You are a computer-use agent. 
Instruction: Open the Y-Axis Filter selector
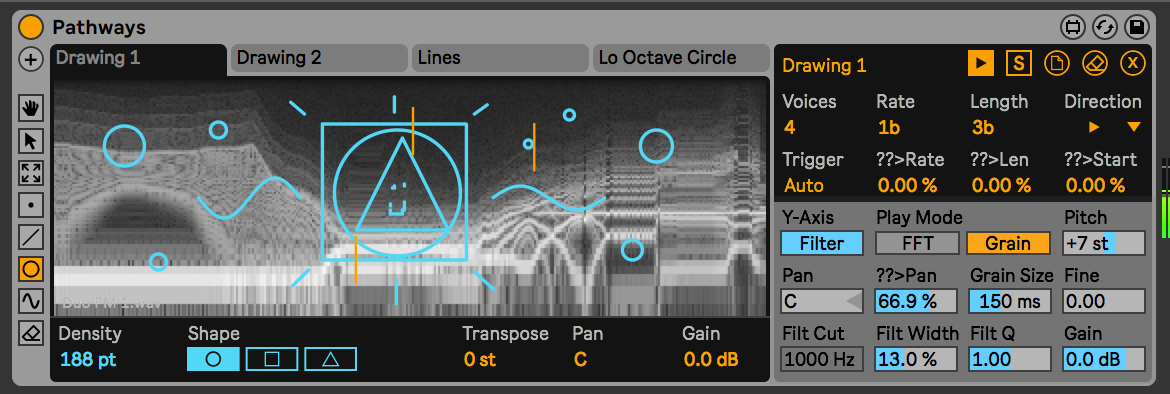click(822, 243)
